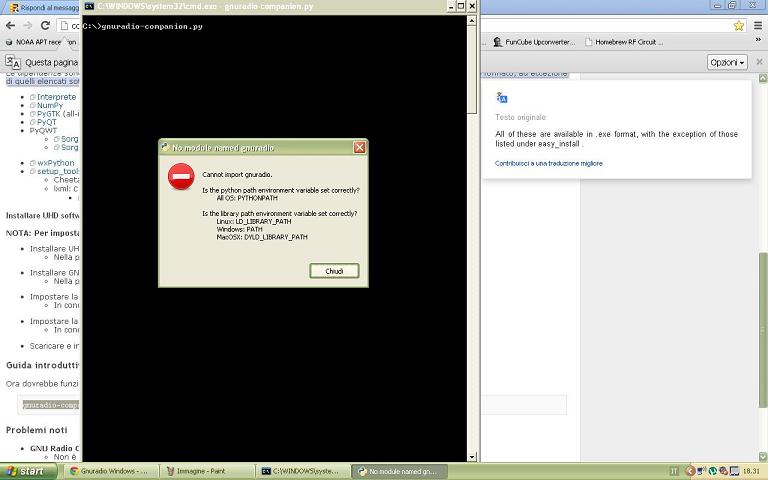This screenshot has height=480, width=768.
Task: Reload the page in Chrome
Action: [x=45, y=25]
